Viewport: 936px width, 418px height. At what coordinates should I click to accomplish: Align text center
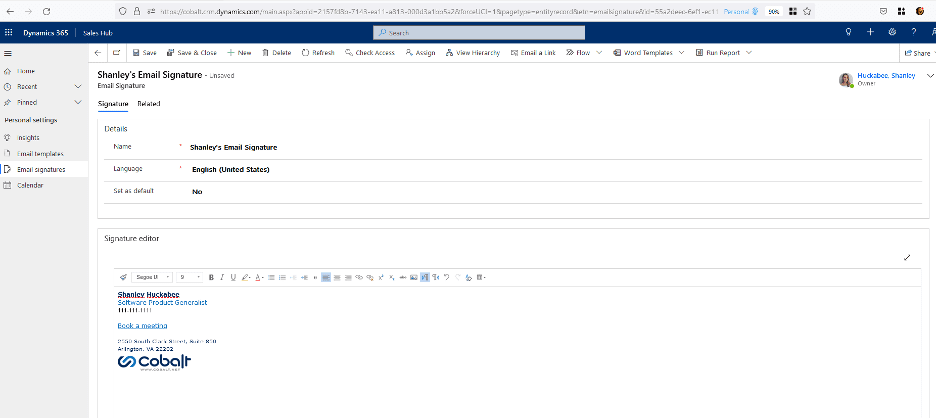pos(337,277)
